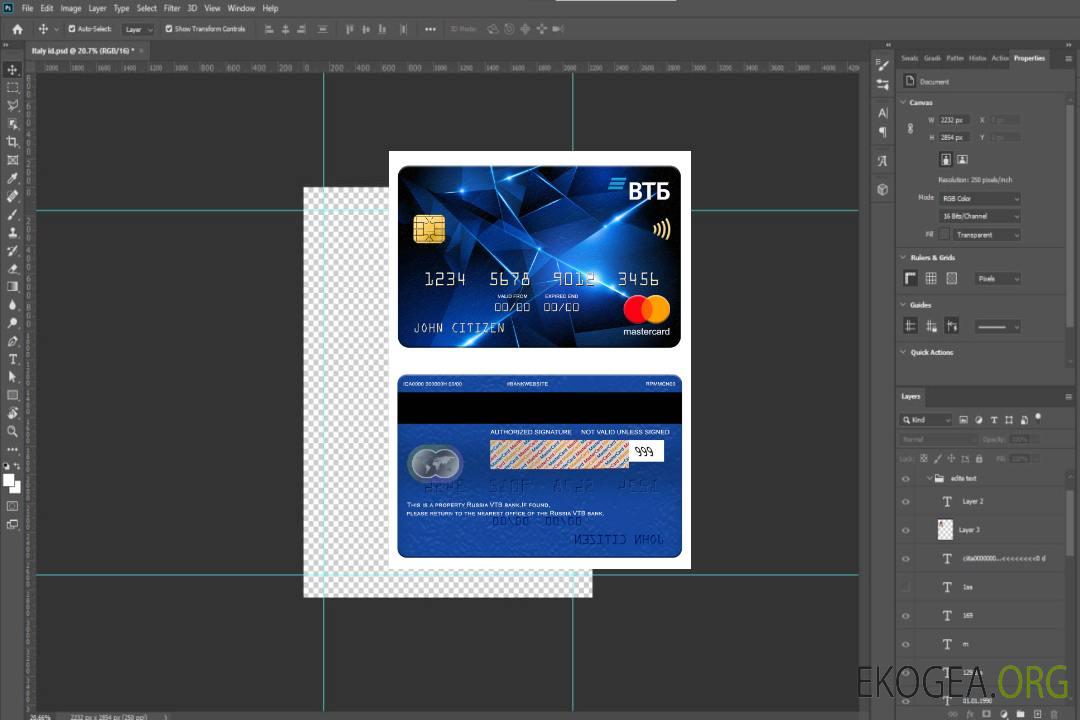Open the guide line style dropdown
Screen dimensions: 1080x720
(x=997, y=327)
